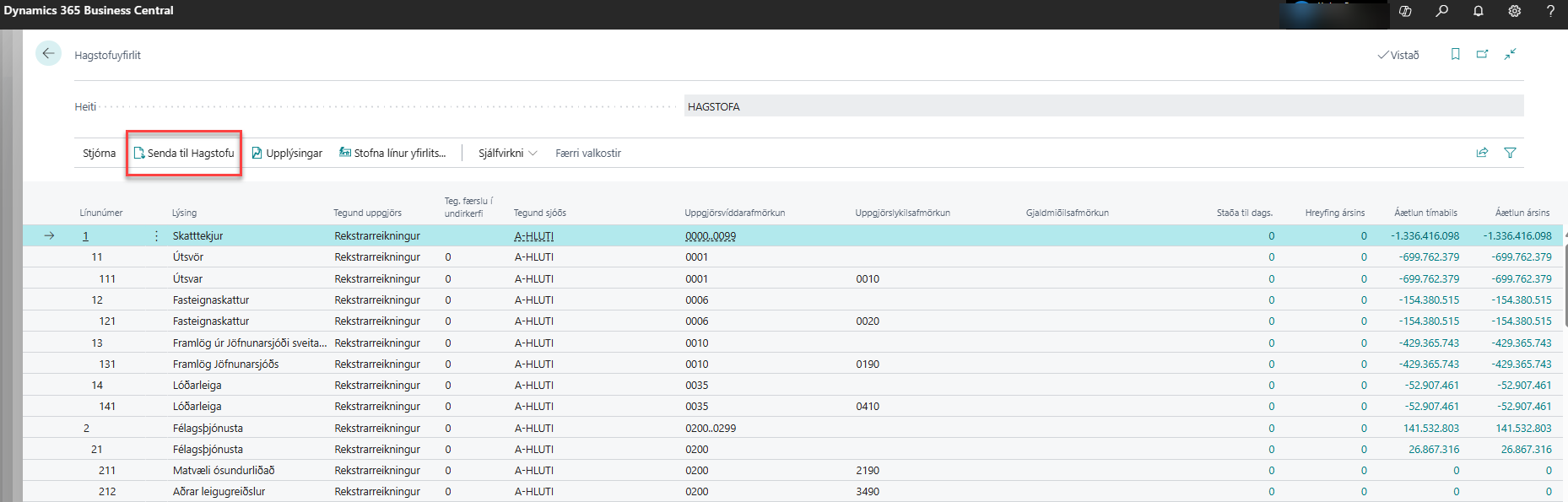Open the search magnifier icon
The height and width of the screenshot is (502, 1568).
click(x=1441, y=11)
